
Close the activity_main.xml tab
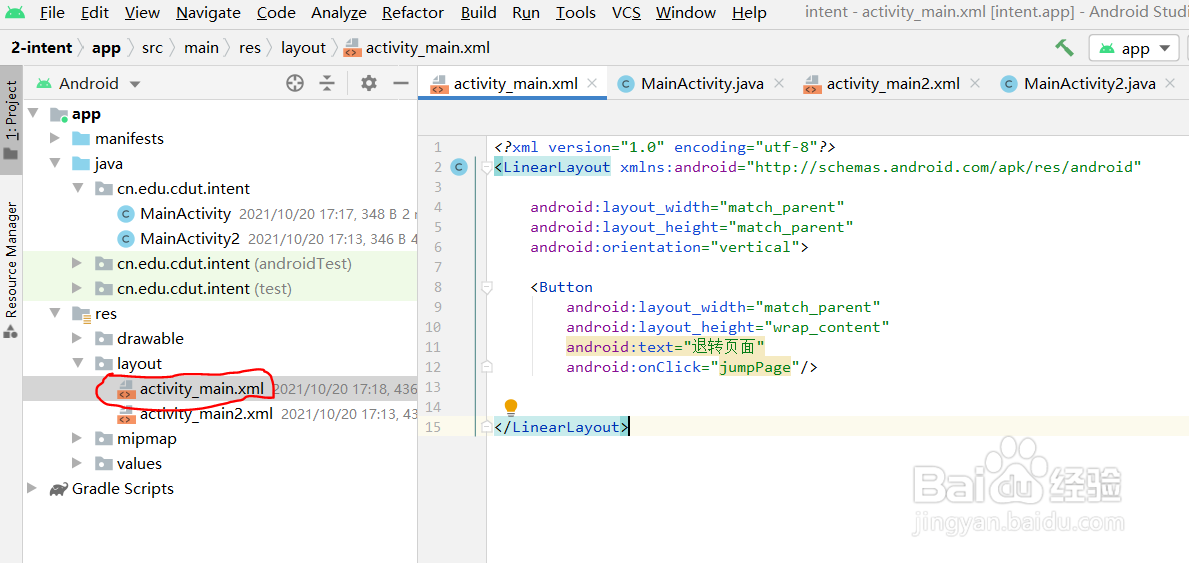[593, 83]
